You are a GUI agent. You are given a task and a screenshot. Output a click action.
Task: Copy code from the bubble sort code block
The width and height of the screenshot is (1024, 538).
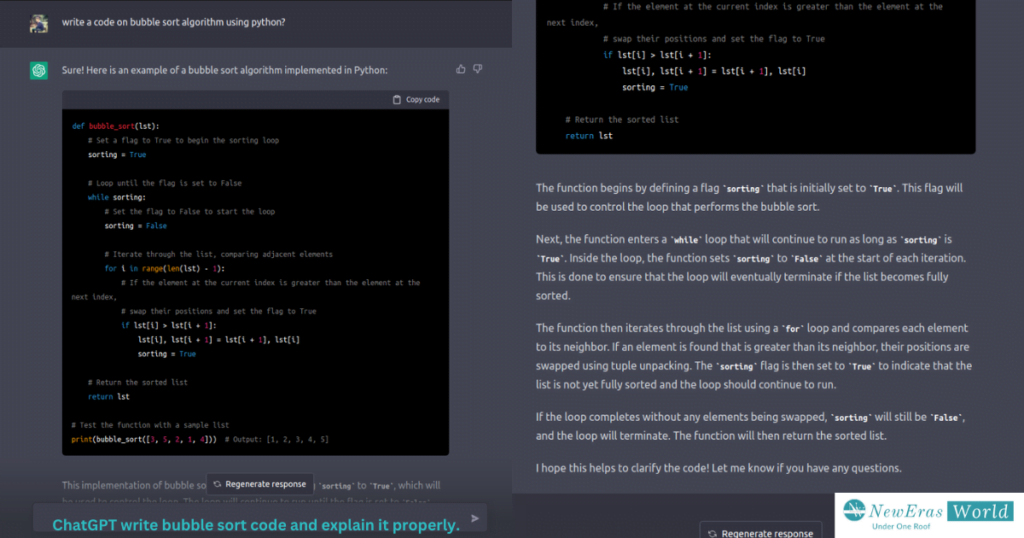pos(416,100)
